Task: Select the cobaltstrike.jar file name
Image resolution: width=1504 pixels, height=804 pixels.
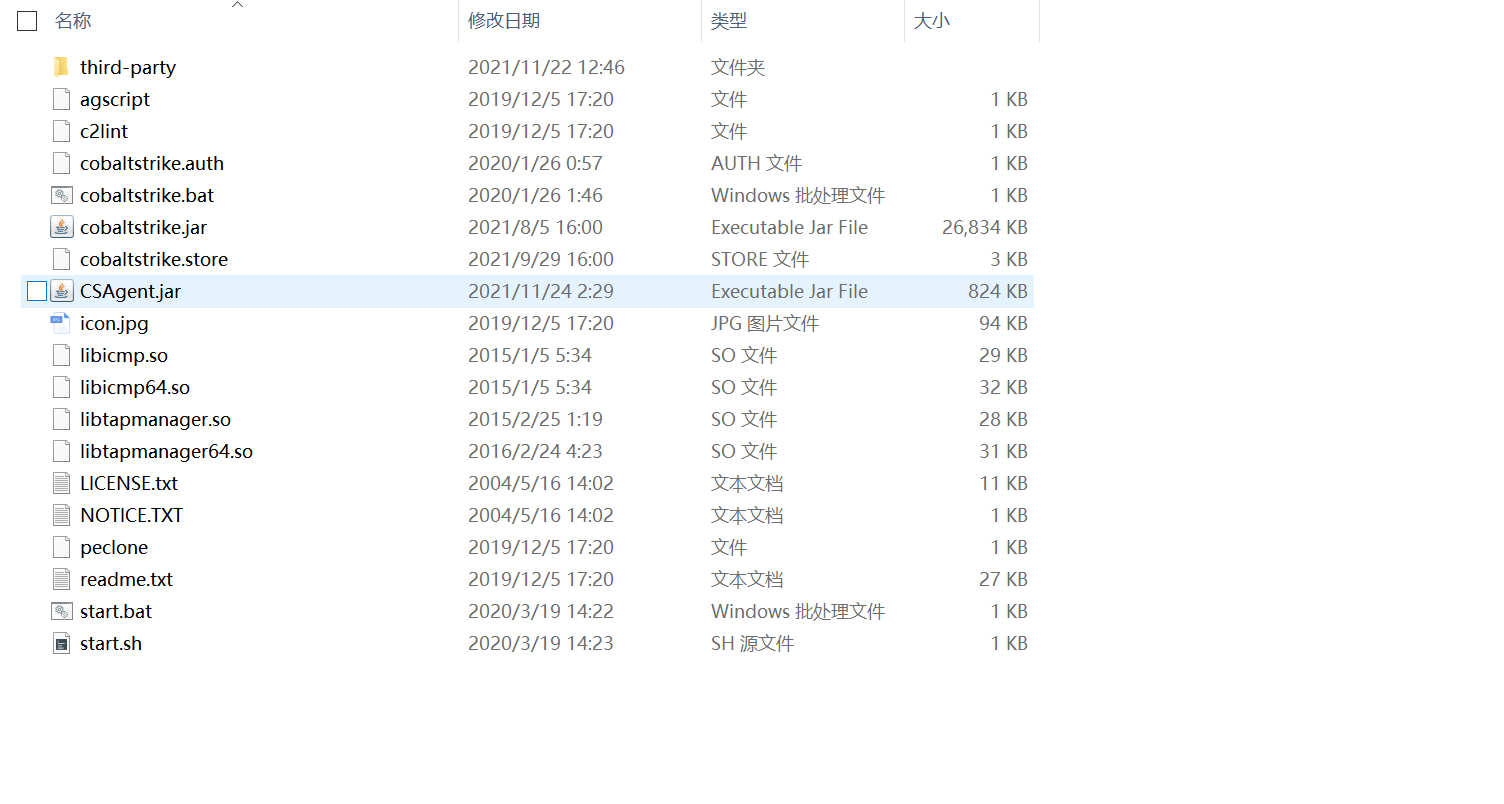Action: click(144, 227)
